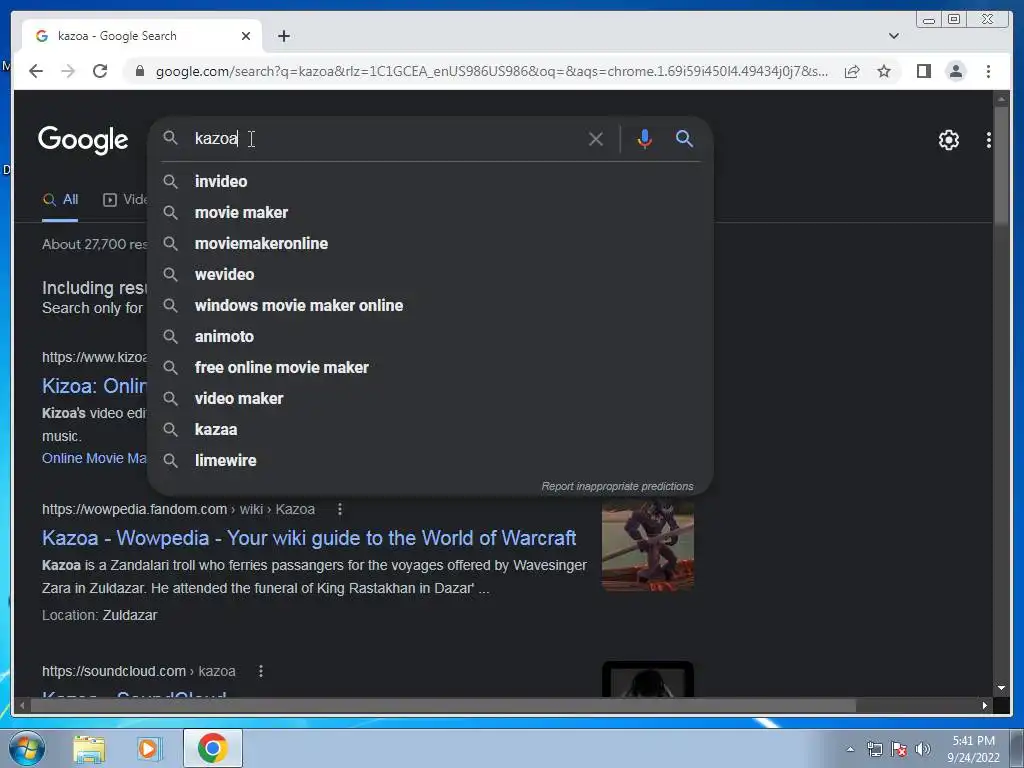Open the Chrome profile avatar

pyautogui.click(x=955, y=71)
